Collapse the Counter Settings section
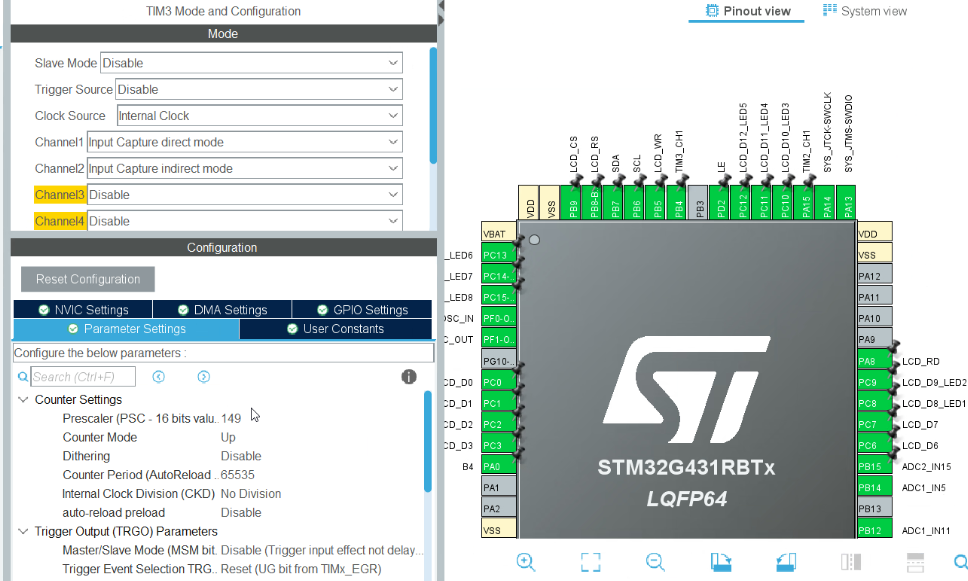Viewport: 968px width, 581px height. pos(23,400)
